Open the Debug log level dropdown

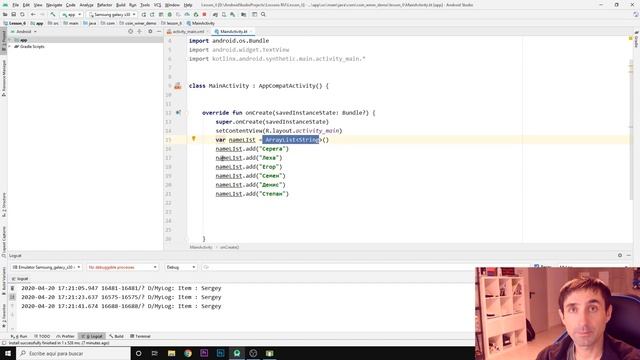(181, 267)
